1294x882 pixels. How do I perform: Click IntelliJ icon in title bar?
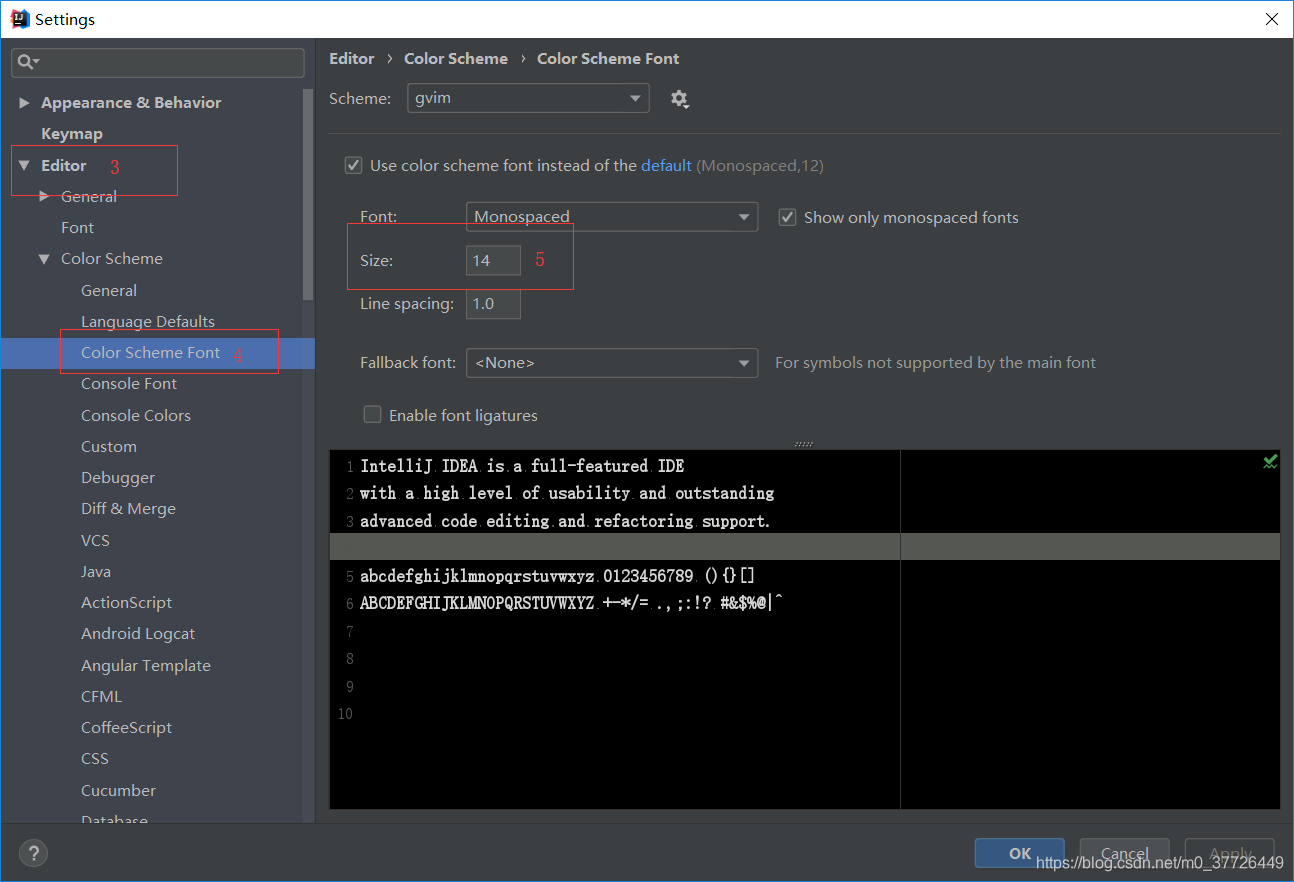tap(18, 19)
